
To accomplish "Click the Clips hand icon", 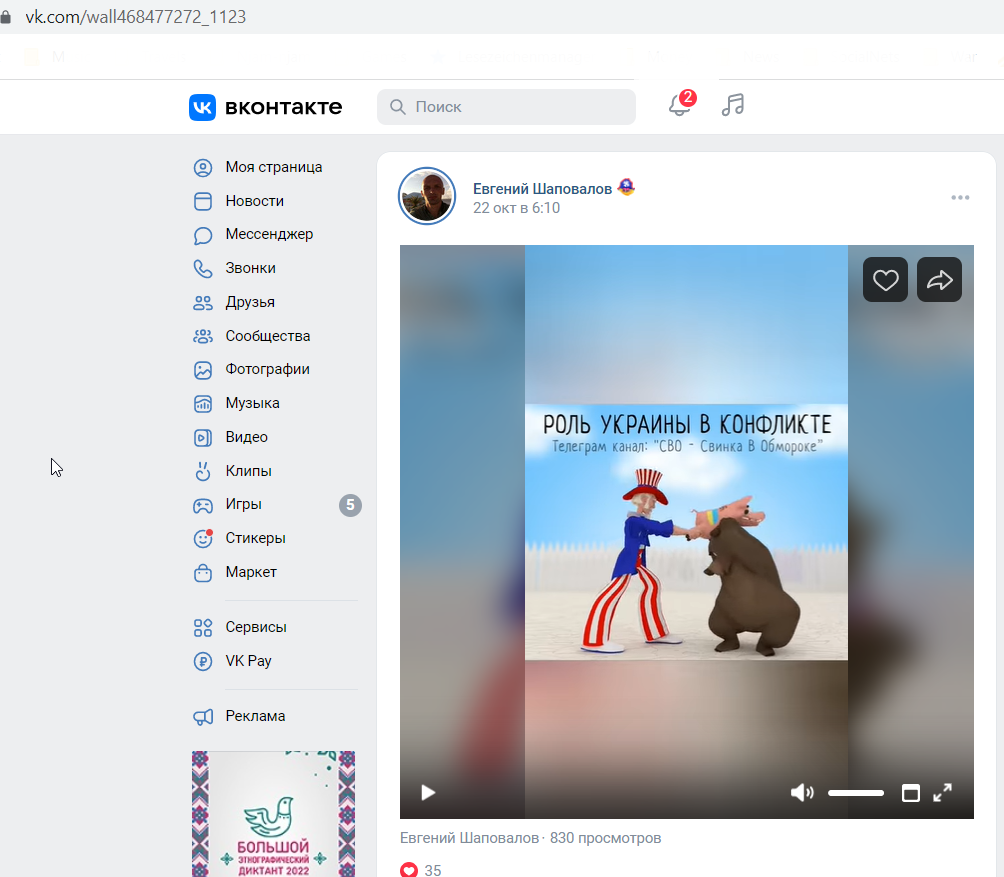I will 203,472.
